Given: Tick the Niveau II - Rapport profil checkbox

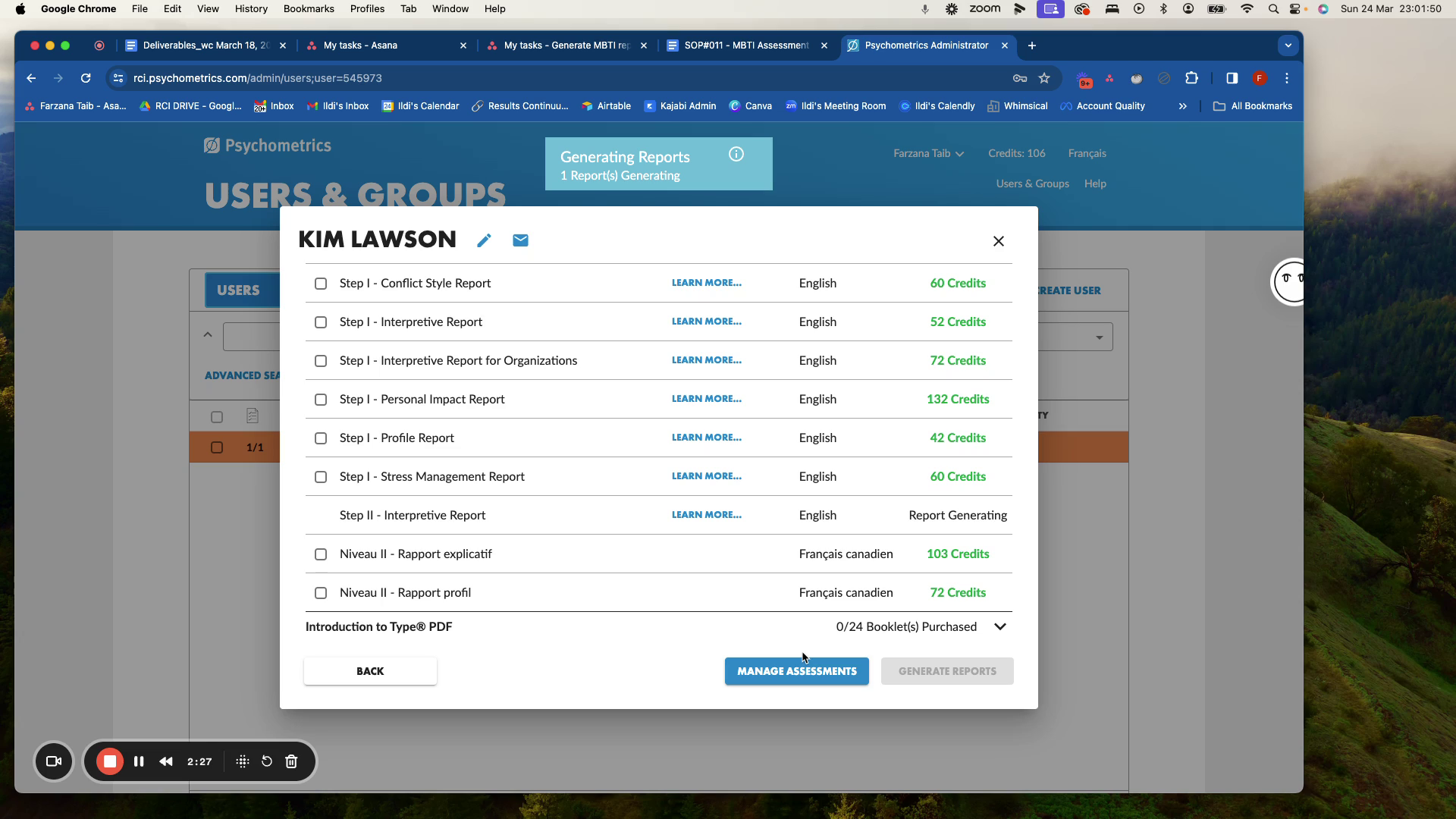Looking at the screenshot, I should point(321,593).
